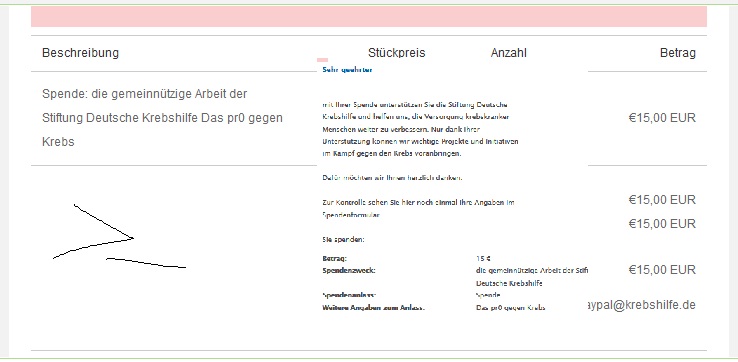Click the paypal@krebshilfe.de email address

[x=642, y=305]
